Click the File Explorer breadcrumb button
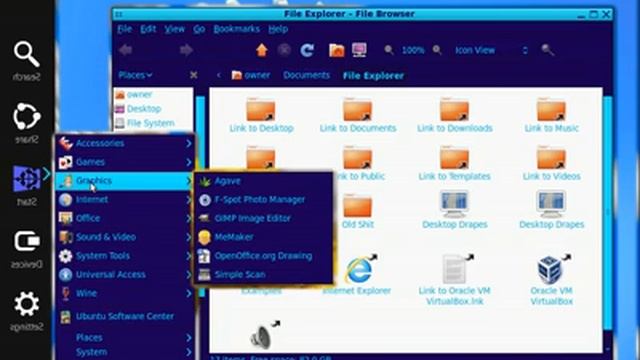Viewport: 640px width, 360px height. [x=373, y=76]
